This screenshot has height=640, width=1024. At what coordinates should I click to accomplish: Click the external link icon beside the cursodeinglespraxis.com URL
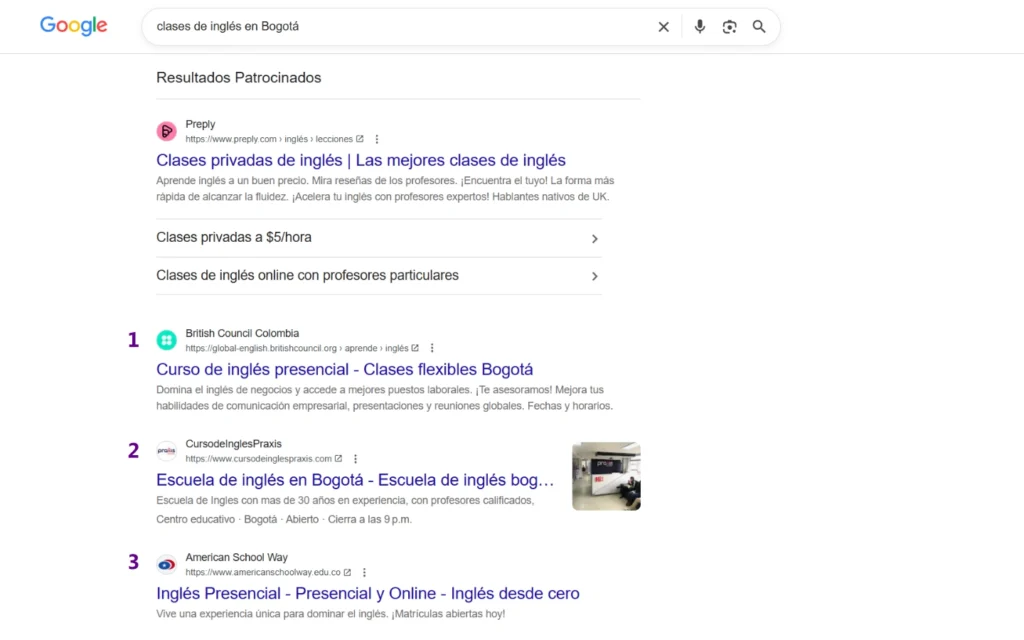pyautogui.click(x=338, y=458)
